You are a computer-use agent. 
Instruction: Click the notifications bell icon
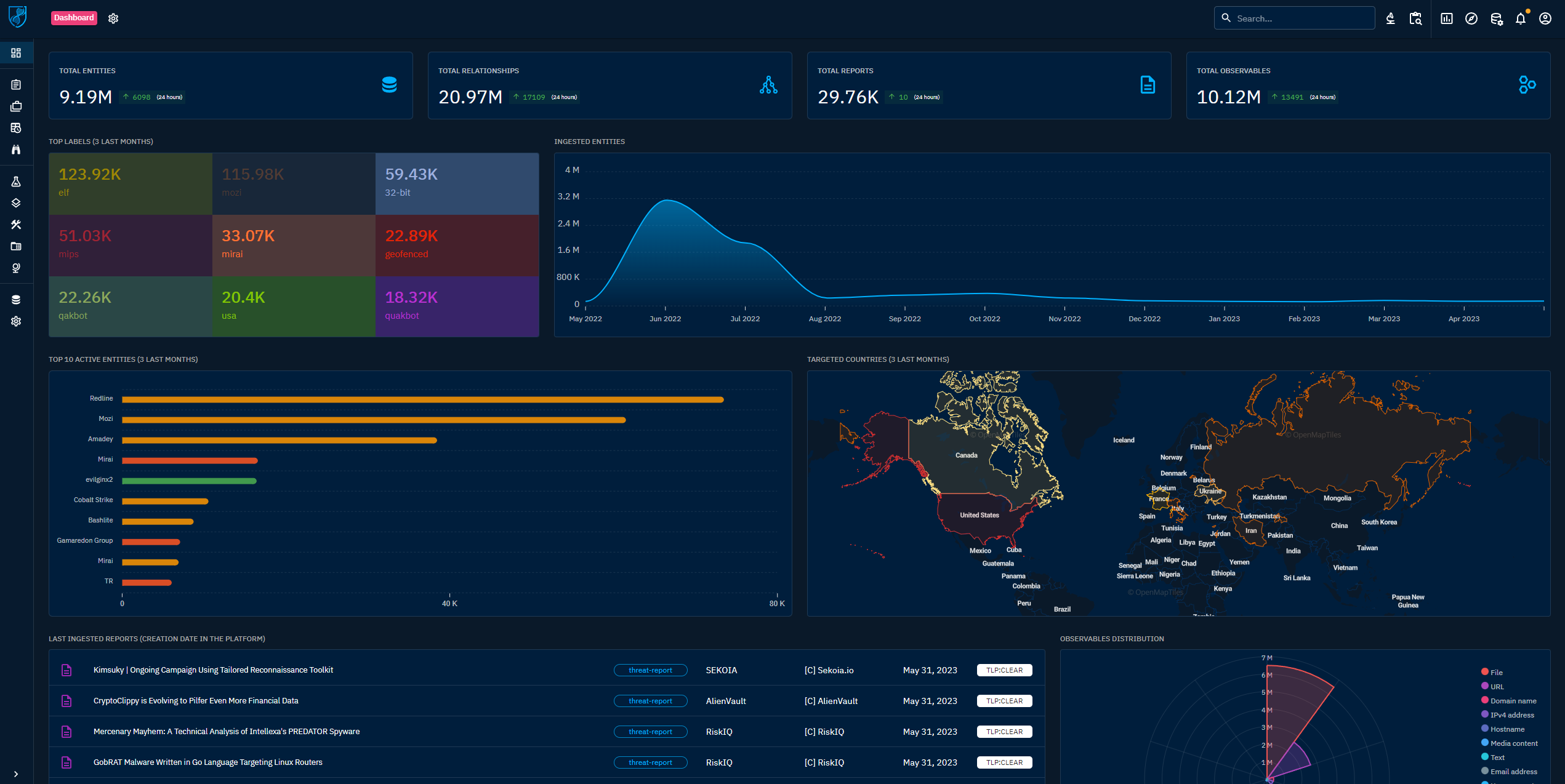pos(1521,18)
